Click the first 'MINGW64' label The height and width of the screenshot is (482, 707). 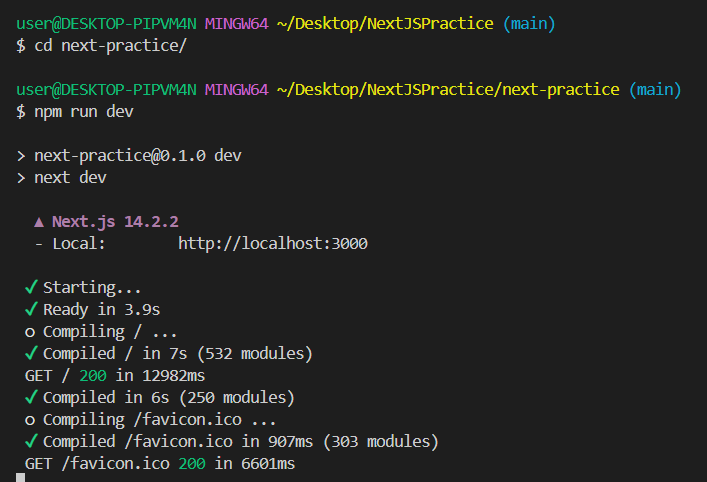coord(237,23)
